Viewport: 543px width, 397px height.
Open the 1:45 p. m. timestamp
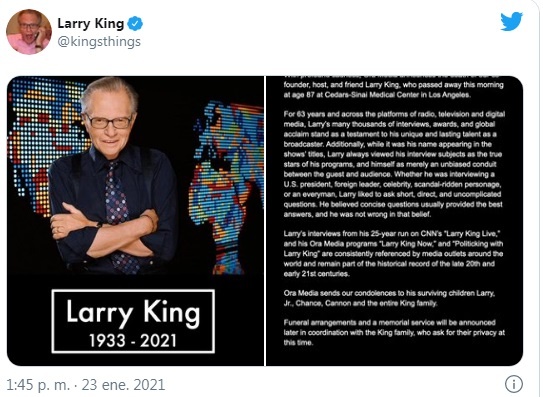point(38,385)
